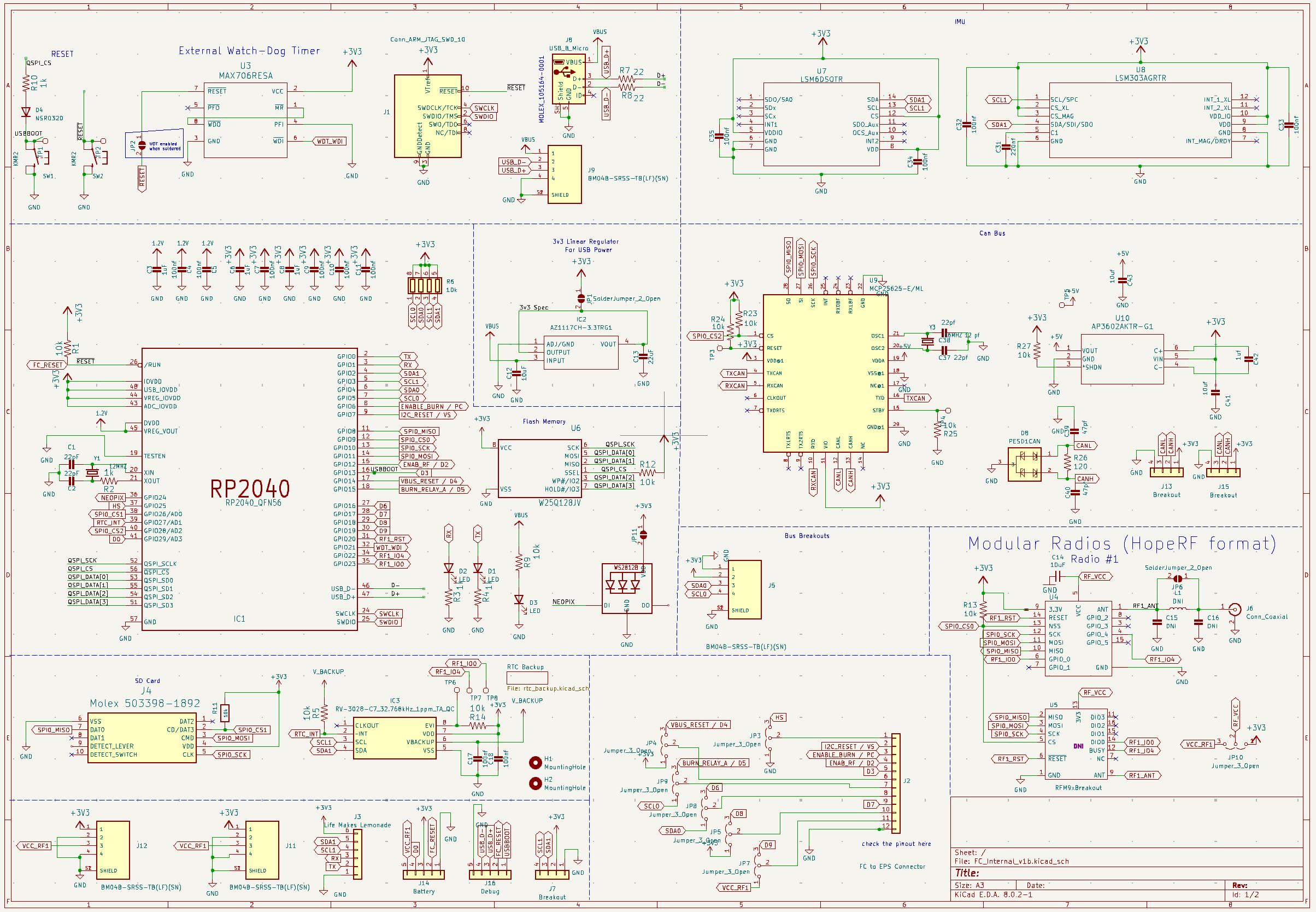1316x912 pixels.
Task: Select the J13 CAN breakout header
Action: click(1166, 472)
